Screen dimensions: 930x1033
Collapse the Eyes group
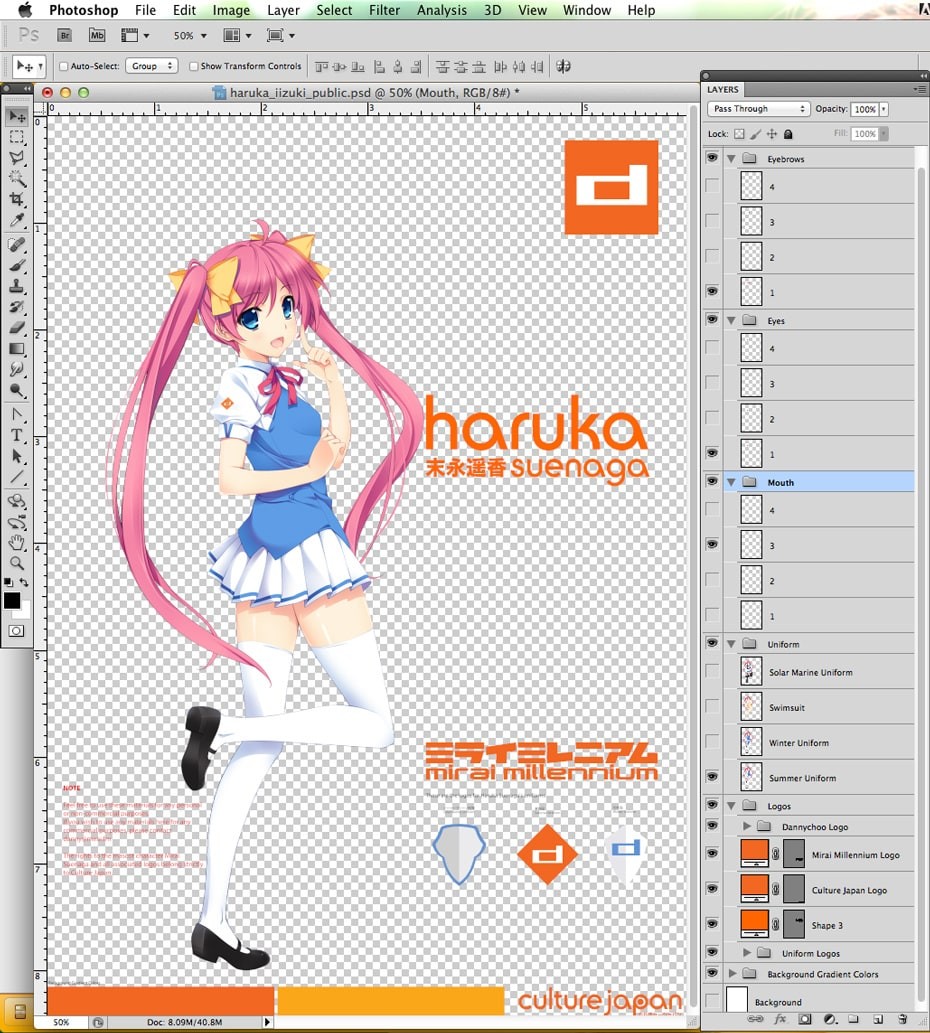pos(731,320)
